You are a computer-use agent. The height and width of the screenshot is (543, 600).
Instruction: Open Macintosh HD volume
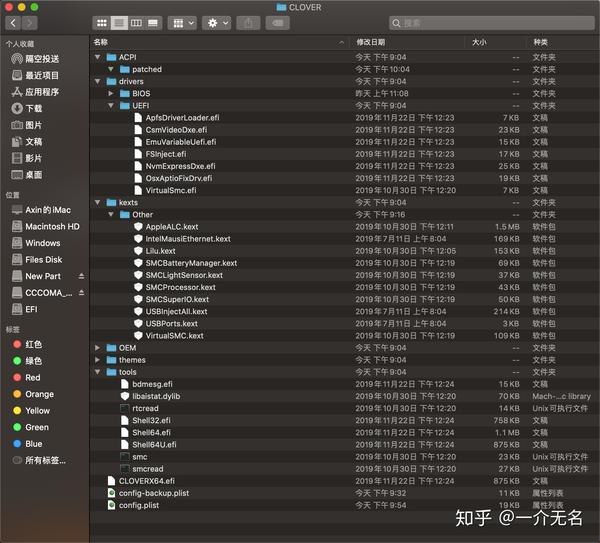46,227
